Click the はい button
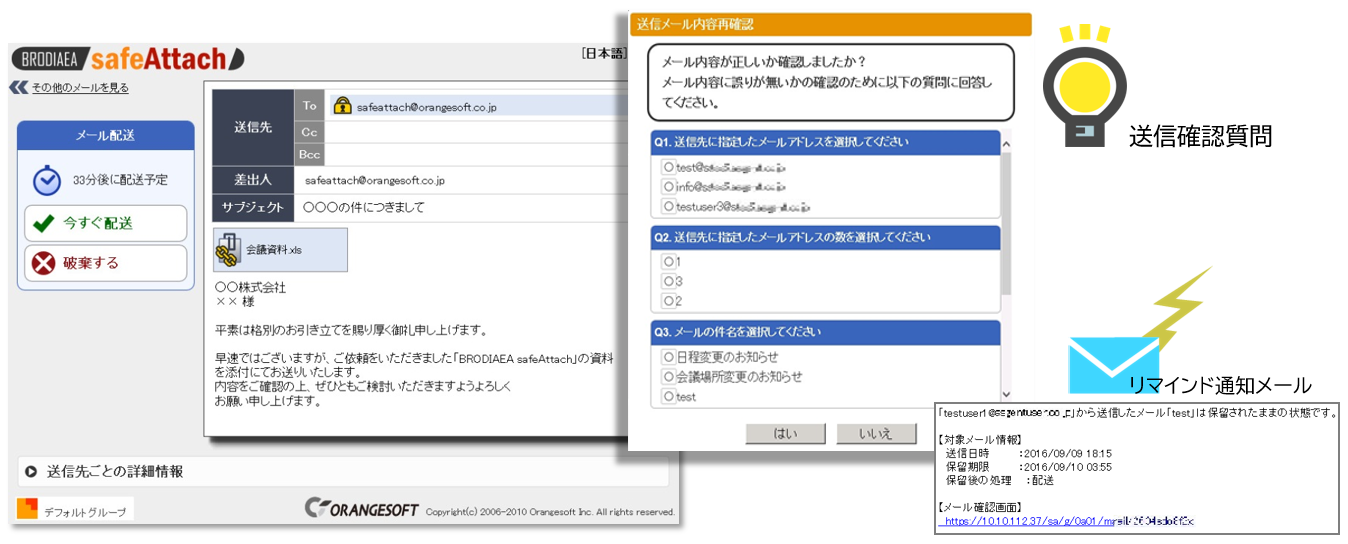Screen dimensions: 1348x544 click(786, 433)
